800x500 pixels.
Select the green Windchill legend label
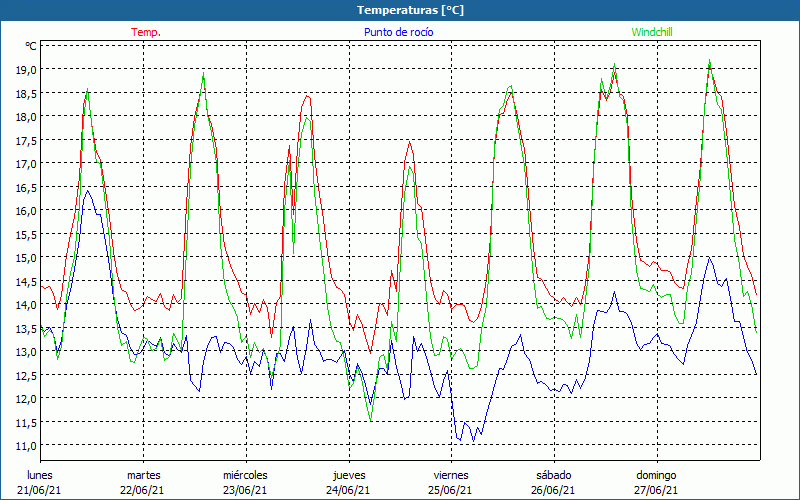[x=652, y=32]
